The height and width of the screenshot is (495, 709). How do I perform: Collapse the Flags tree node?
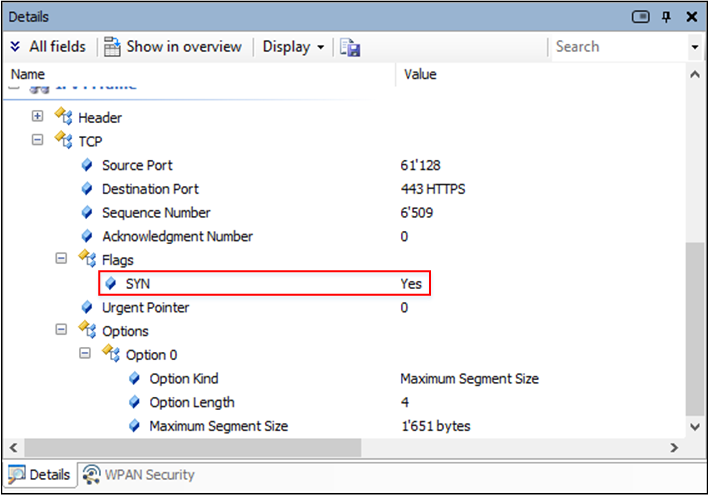(61, 260)
